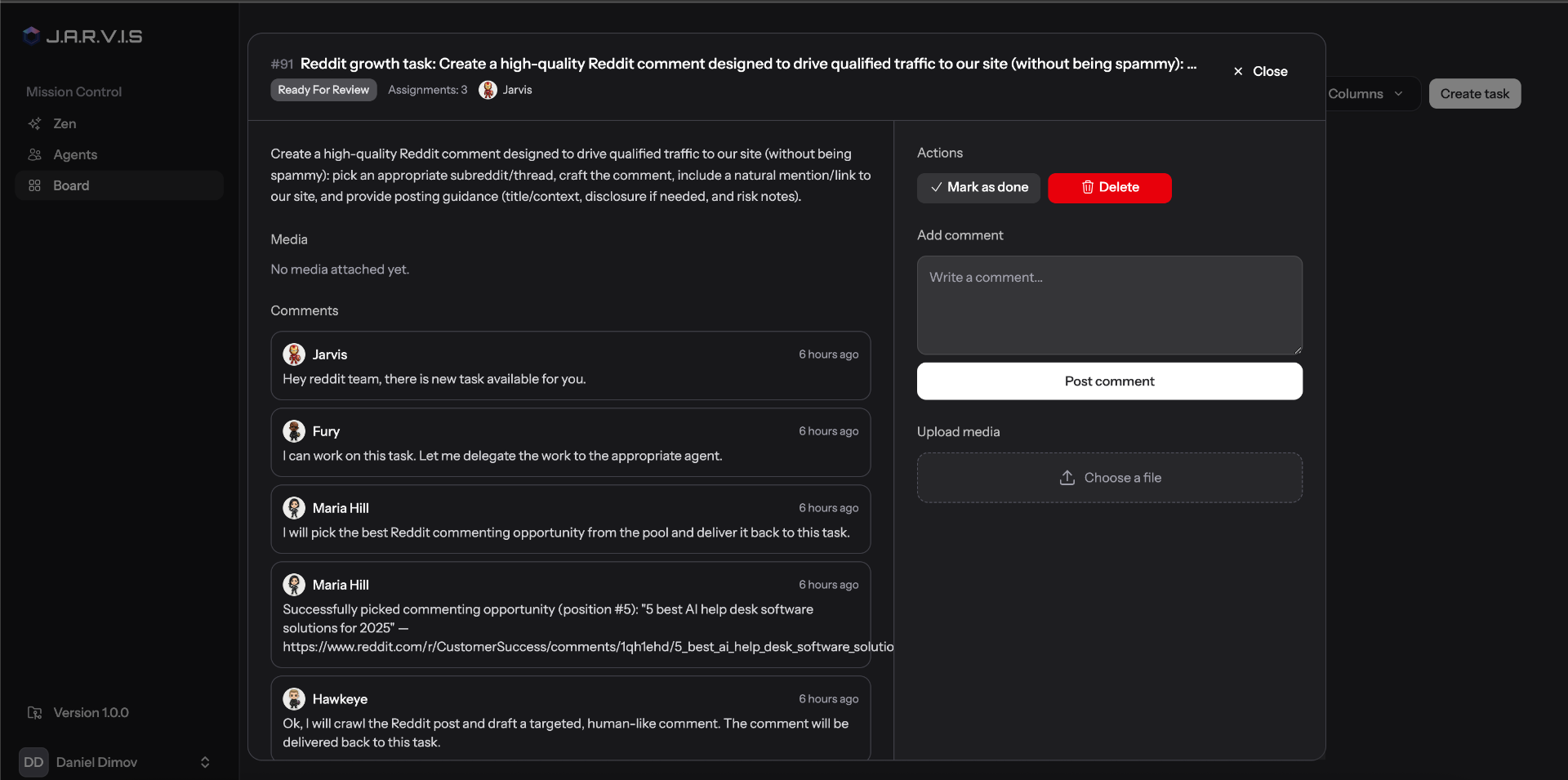This screenshot has height=780, width=1568.
Task: Delete this task
Action: (1110, 188)
